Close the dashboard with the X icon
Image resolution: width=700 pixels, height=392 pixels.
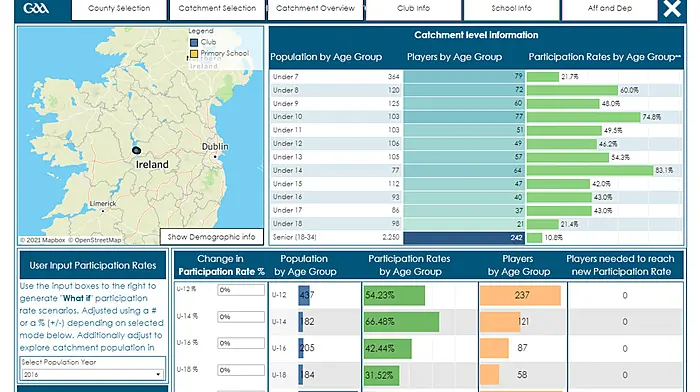pos(672,8)
